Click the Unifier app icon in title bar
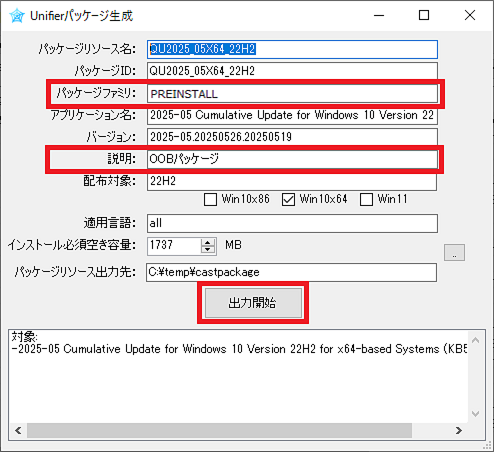 coord(17,16)
